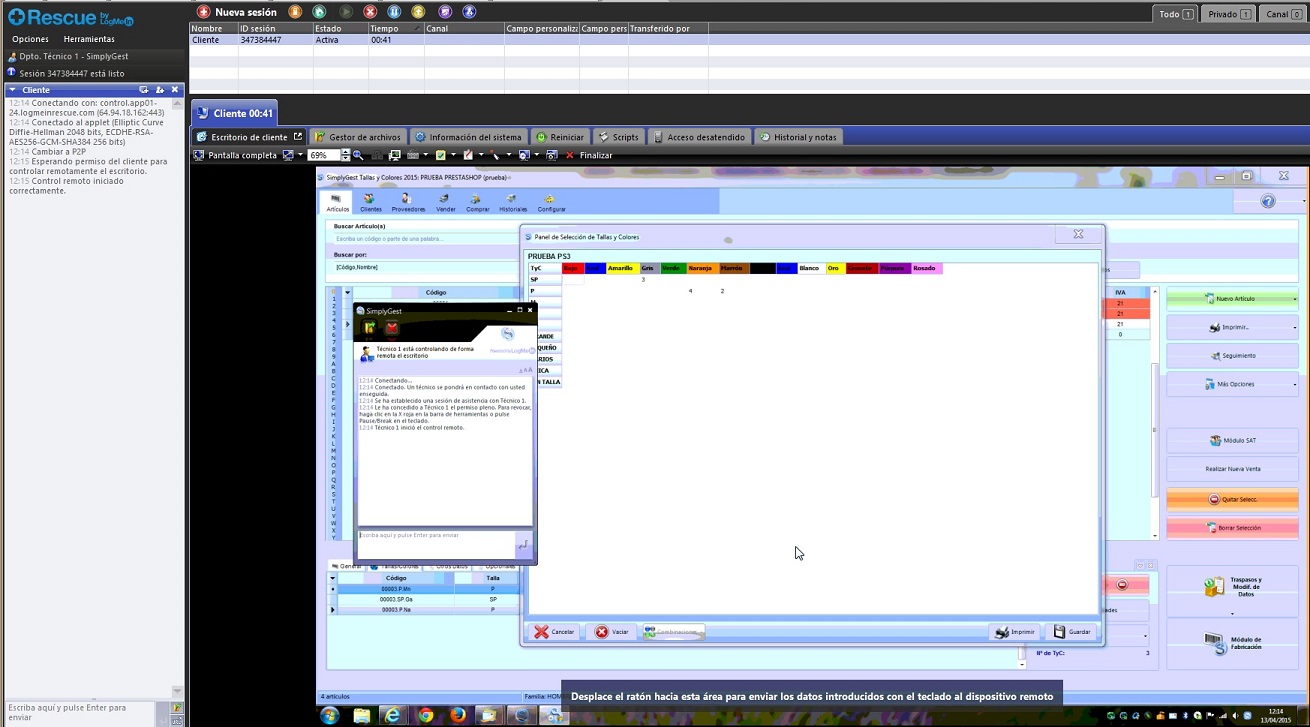The height and width of the screenshot is (727, 1310).
Task: Expand the whiteboard pen dropdown arrow
Action: (x=481, y=155)
